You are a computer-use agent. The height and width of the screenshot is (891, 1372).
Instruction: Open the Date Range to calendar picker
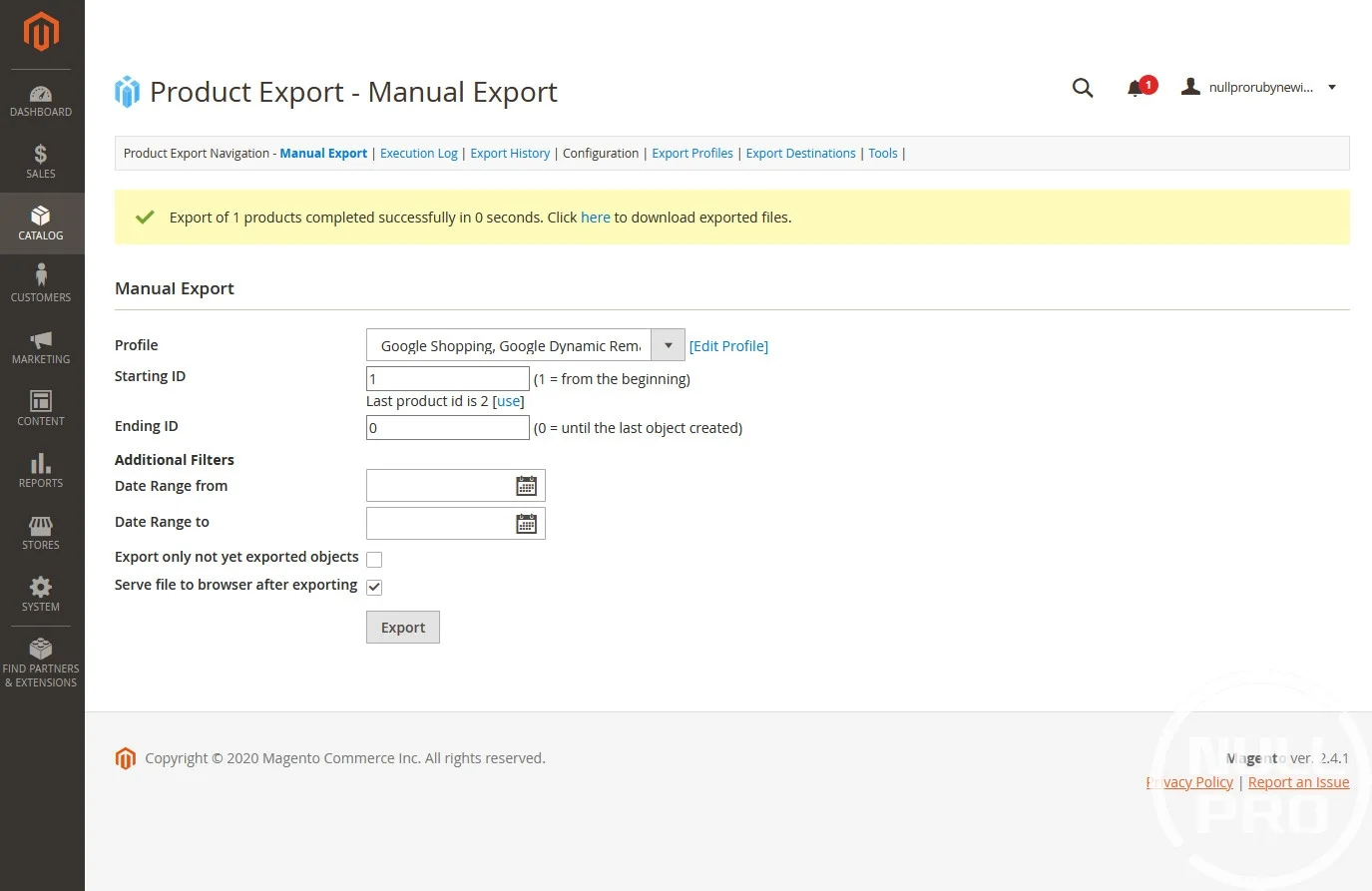coord(526,524)
